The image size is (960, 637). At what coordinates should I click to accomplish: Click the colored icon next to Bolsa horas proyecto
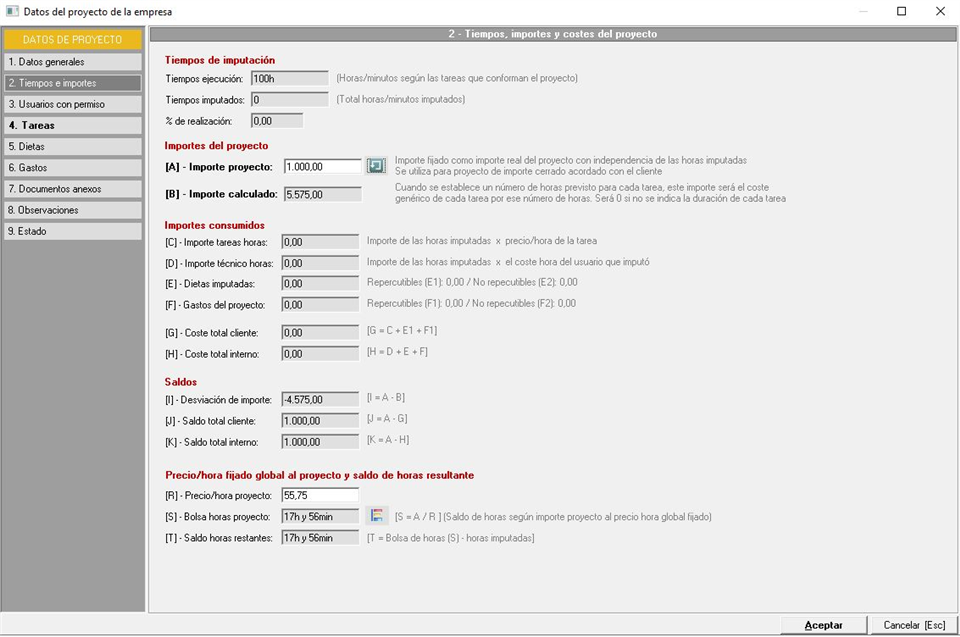[x=377, y=516]
